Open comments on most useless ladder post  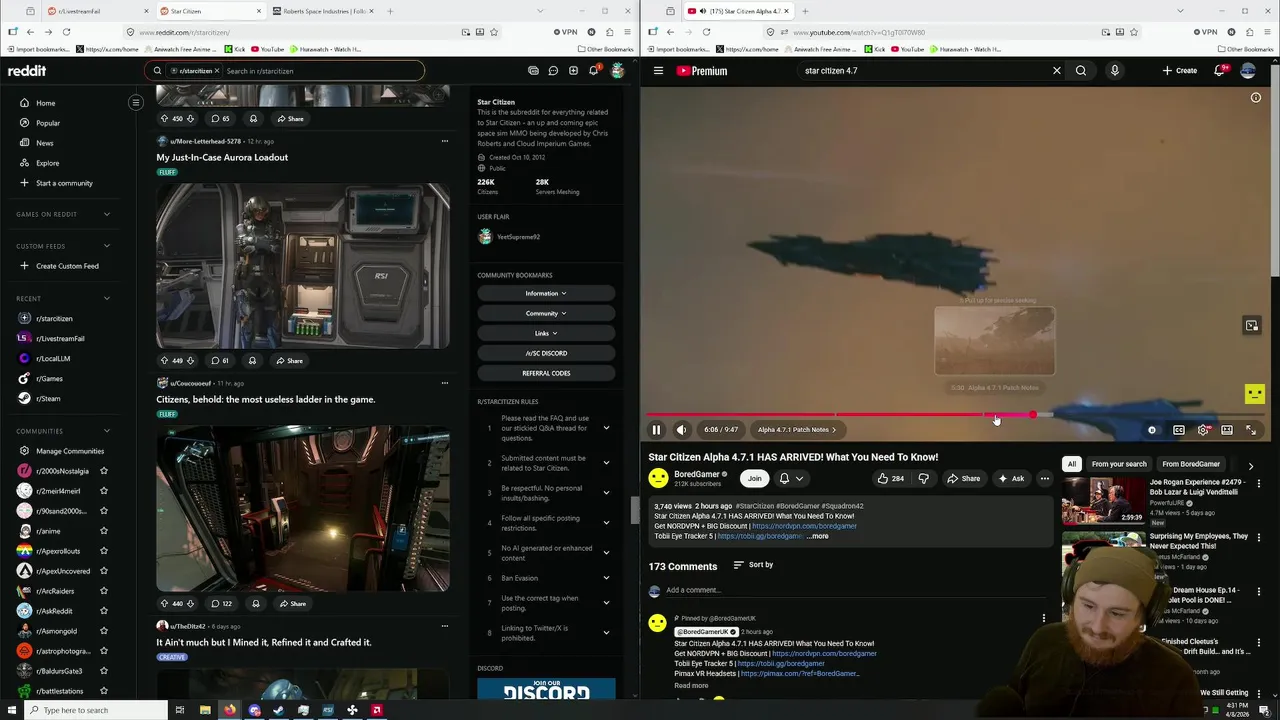click(220, 604)
